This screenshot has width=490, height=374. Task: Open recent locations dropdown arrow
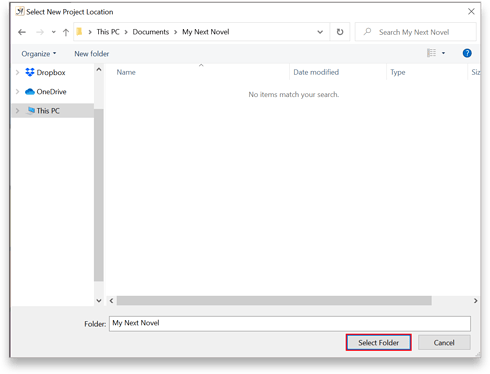[x=54, y=32]
